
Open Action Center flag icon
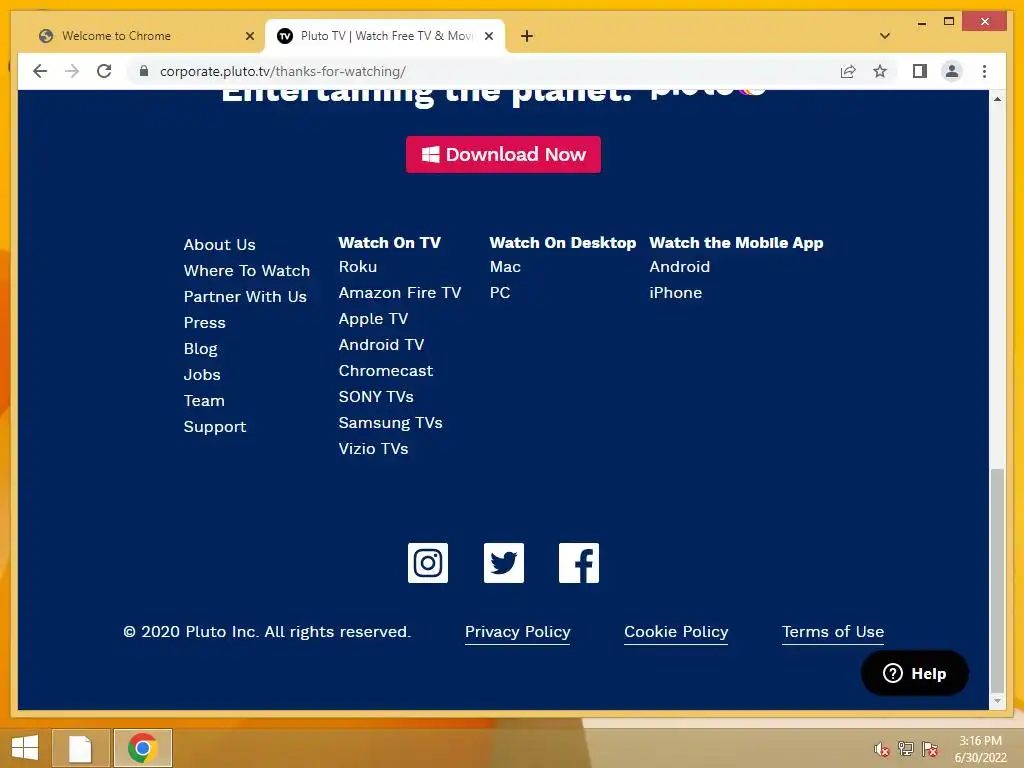(x=930, y=749)
